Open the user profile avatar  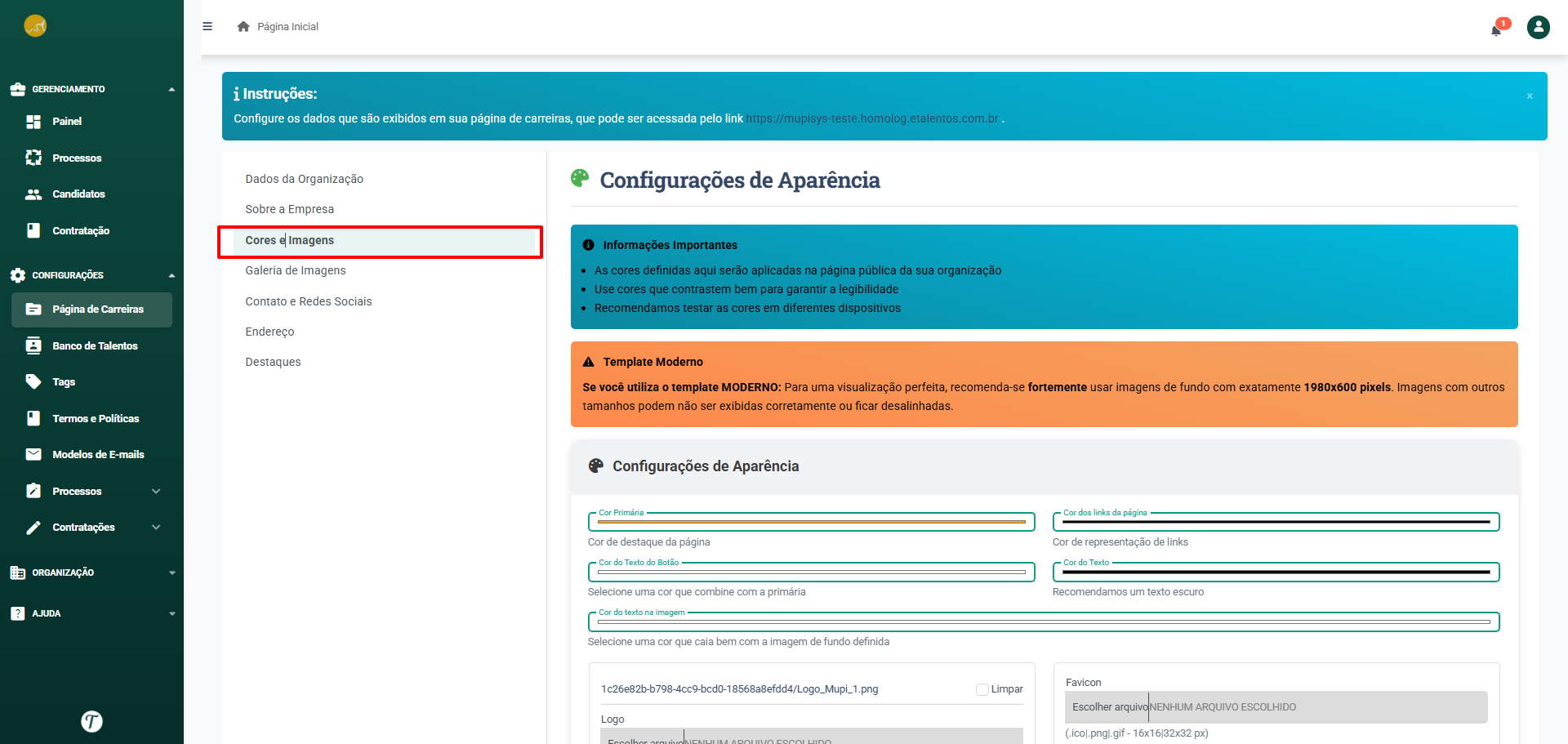[x=1538, y=28]
